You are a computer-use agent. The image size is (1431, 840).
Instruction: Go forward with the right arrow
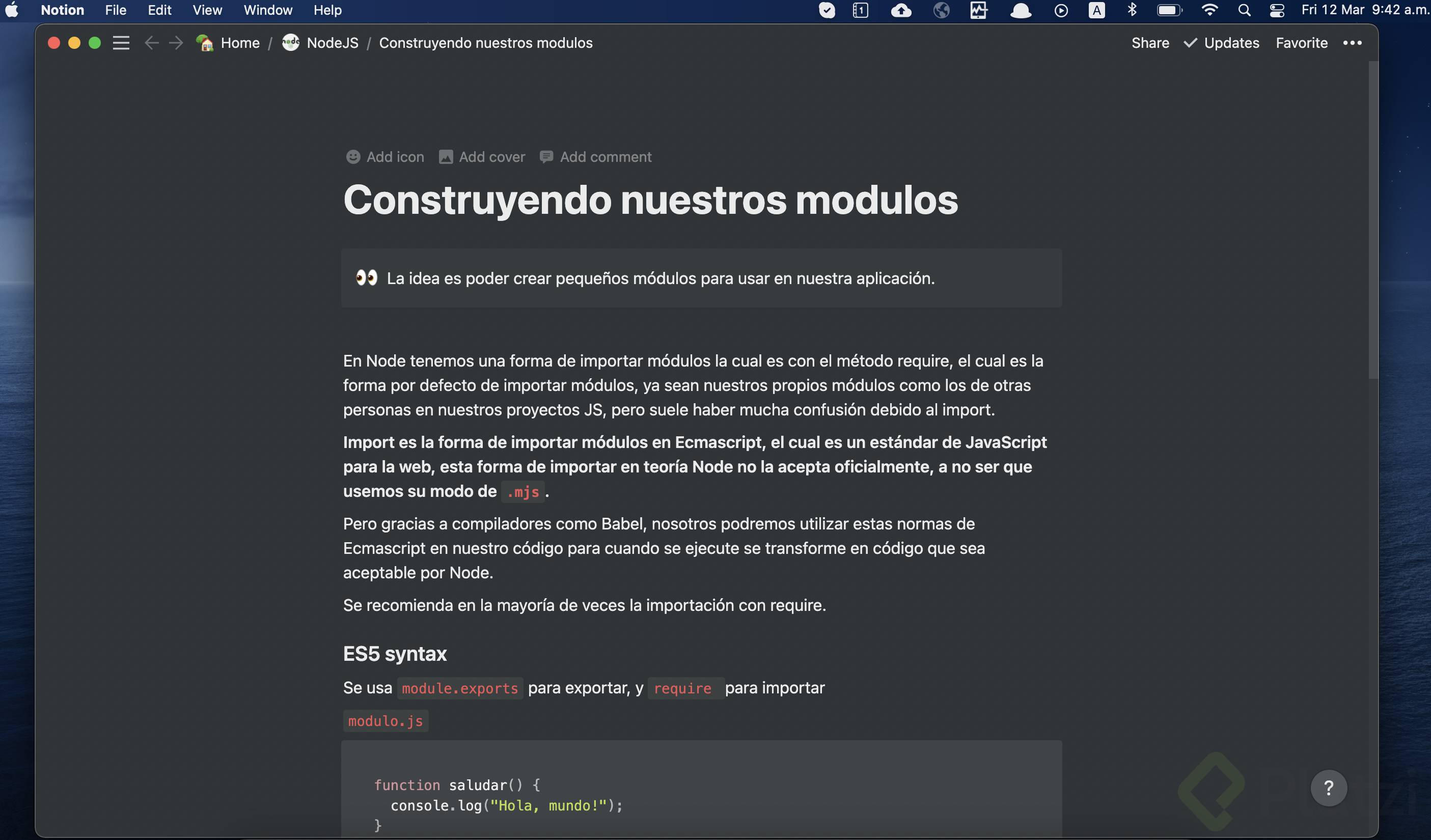pos(176,43)
